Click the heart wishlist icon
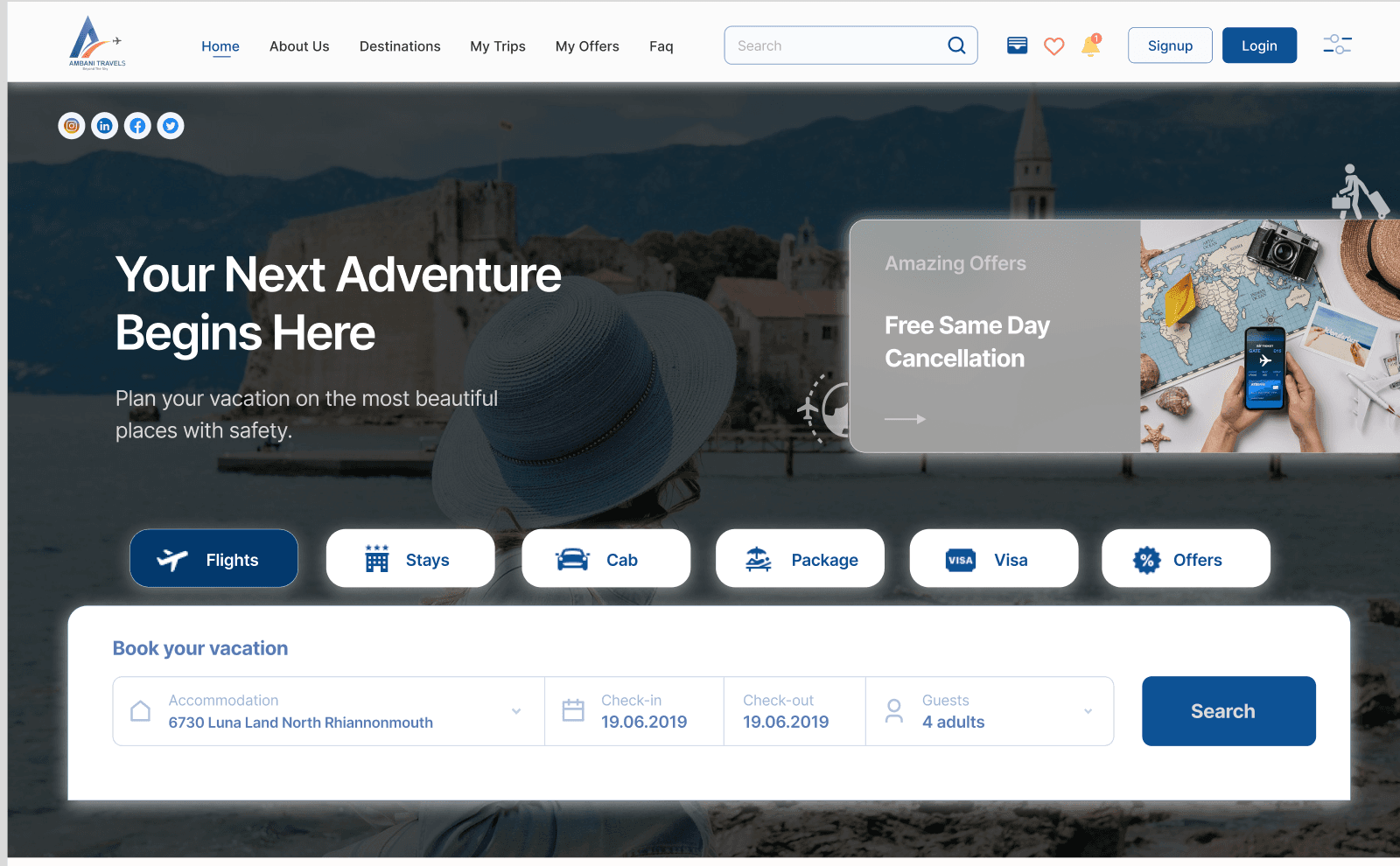1400x866 pixels. pyautogui.click(x=1053, y=45)
